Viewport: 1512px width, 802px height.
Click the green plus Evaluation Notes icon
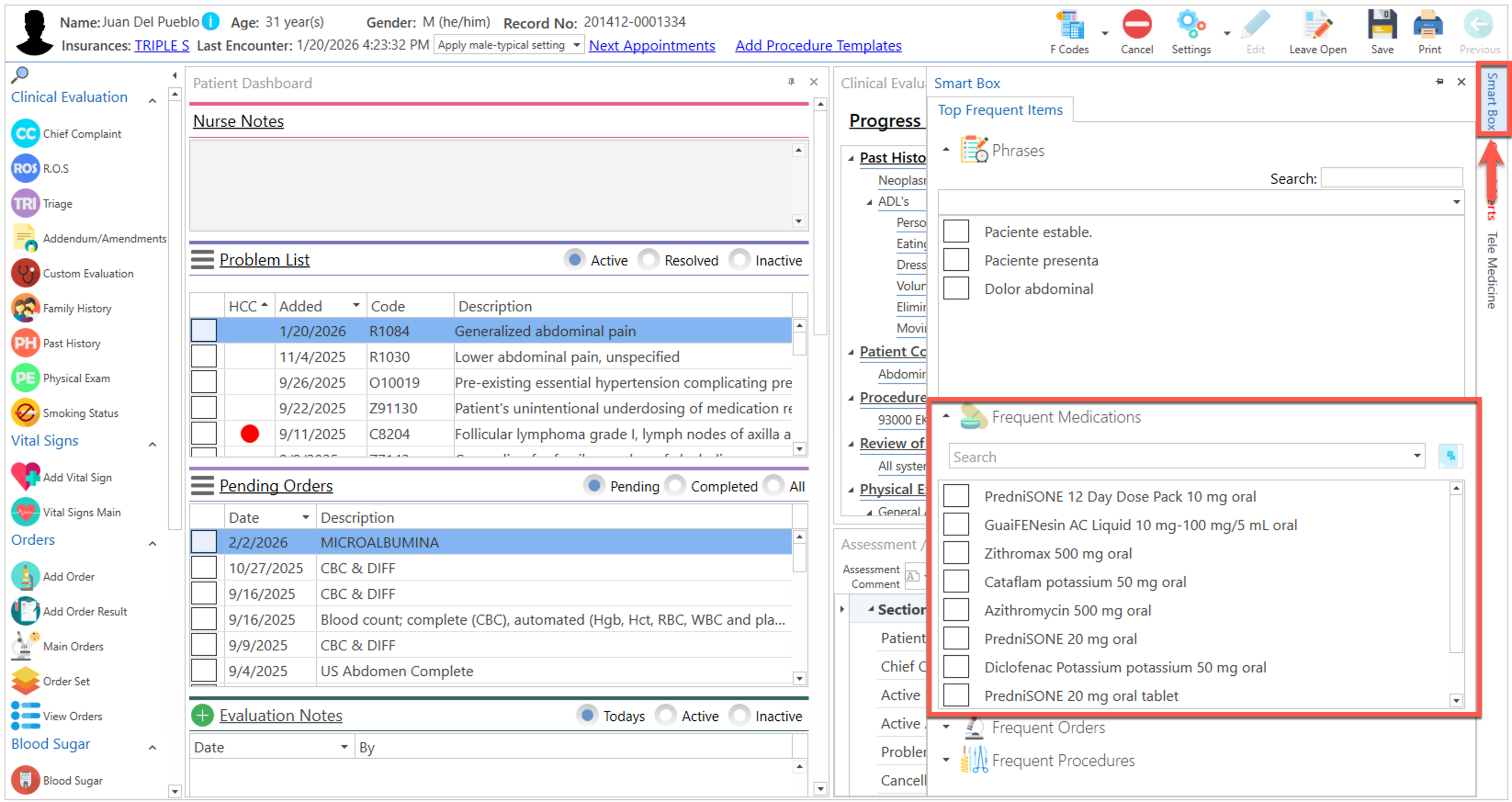tap(202, 715)
